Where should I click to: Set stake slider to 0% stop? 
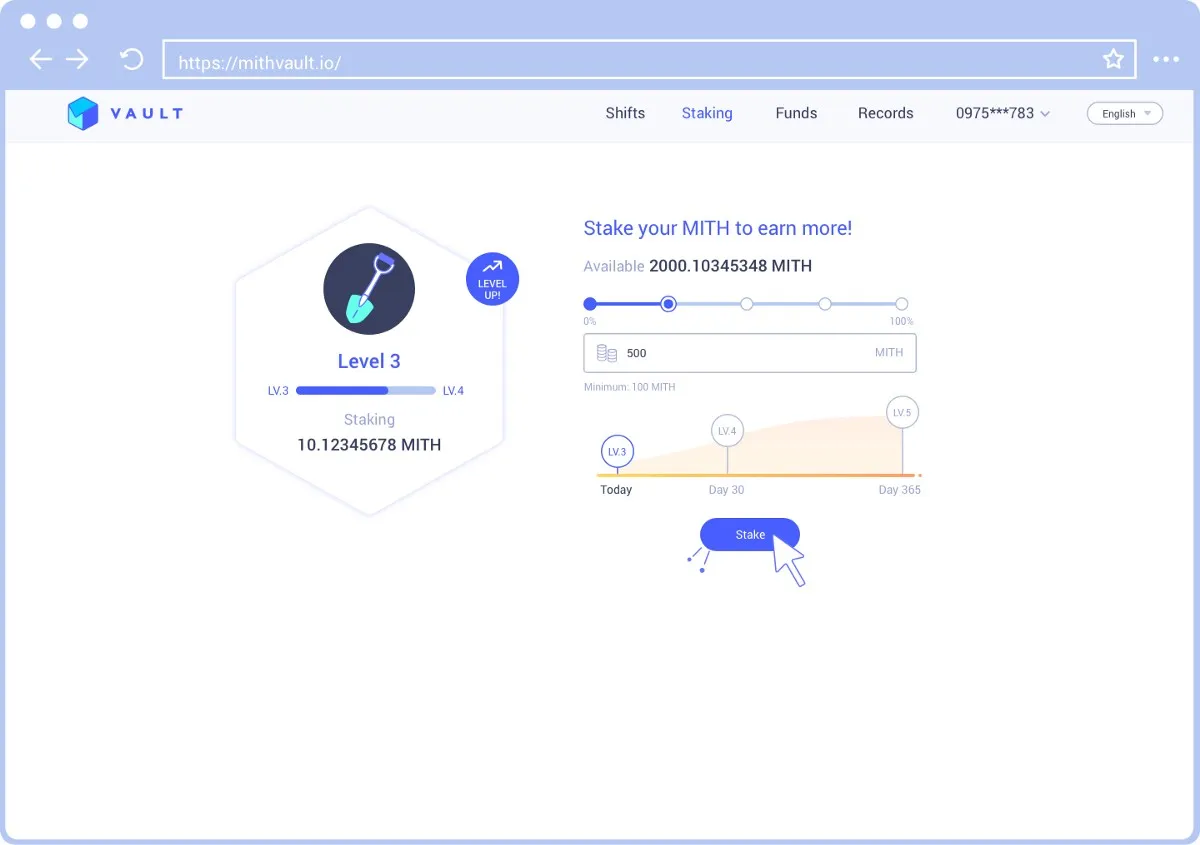(590, 304)
